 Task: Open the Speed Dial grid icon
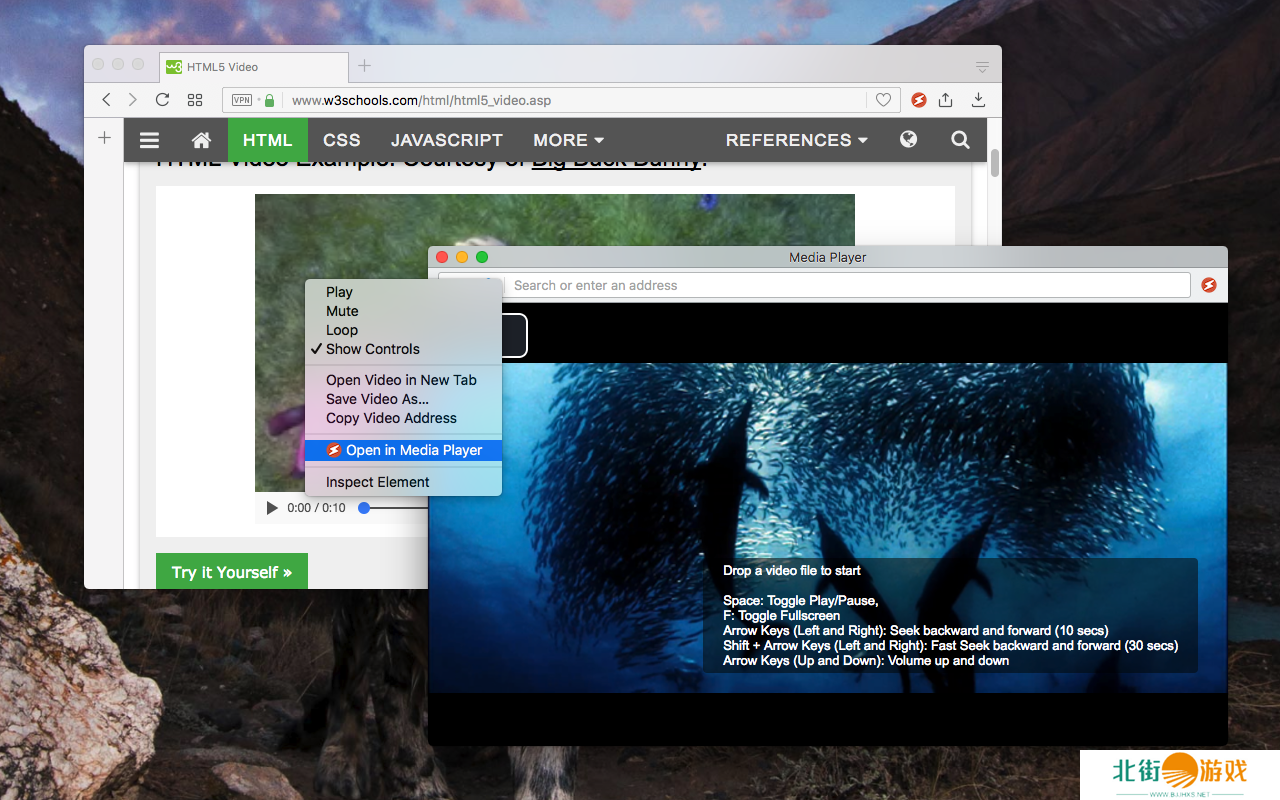195,100
